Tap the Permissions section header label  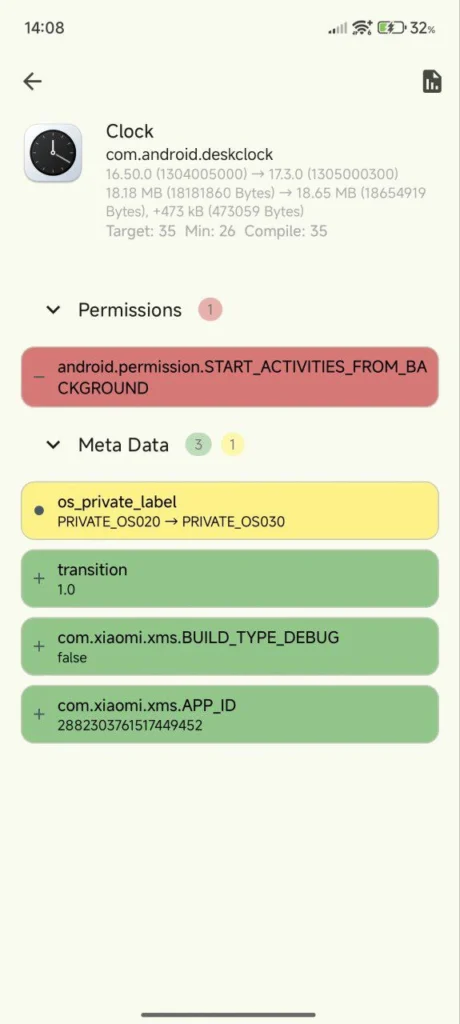click(x=130, y=310)
